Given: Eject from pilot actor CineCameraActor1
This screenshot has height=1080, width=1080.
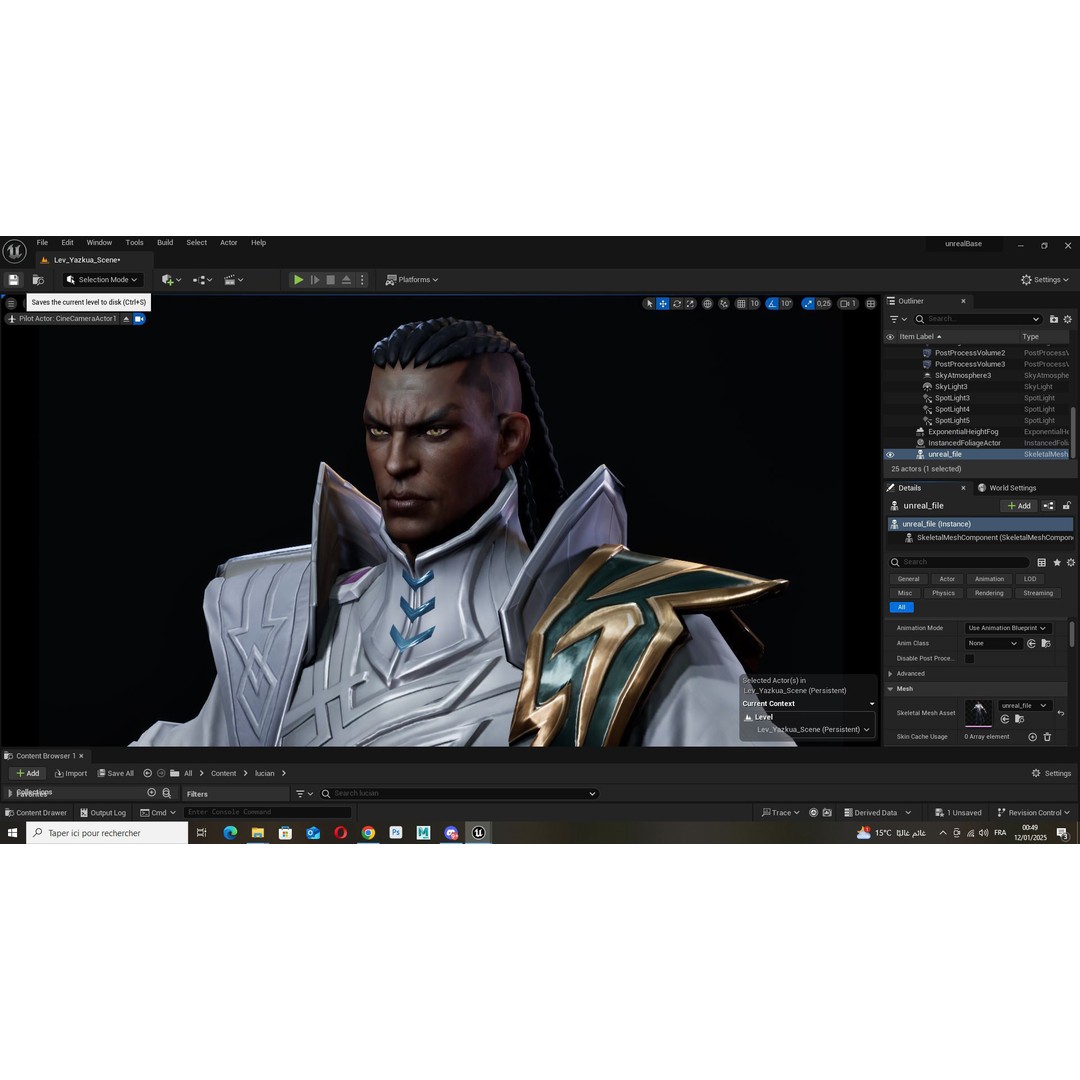Looking at the screenshot, I should (x=126, y=319).
